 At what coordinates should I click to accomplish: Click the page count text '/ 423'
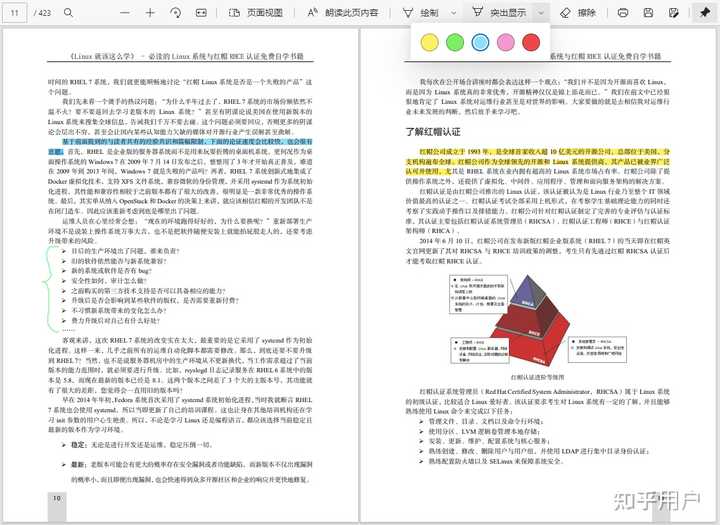(x=42, y=13)
